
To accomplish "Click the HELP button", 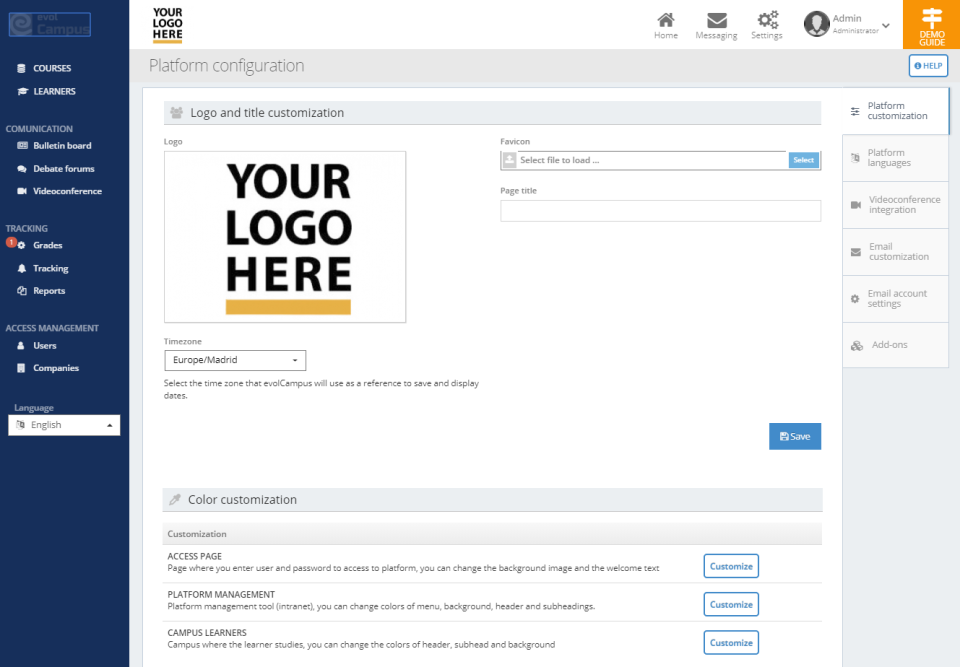I will 928,66.
